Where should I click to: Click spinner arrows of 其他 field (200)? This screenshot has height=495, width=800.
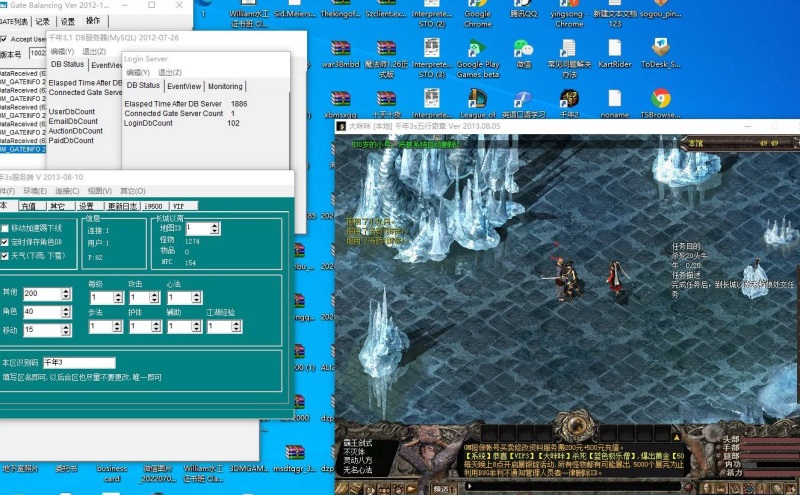pos(65,293)
